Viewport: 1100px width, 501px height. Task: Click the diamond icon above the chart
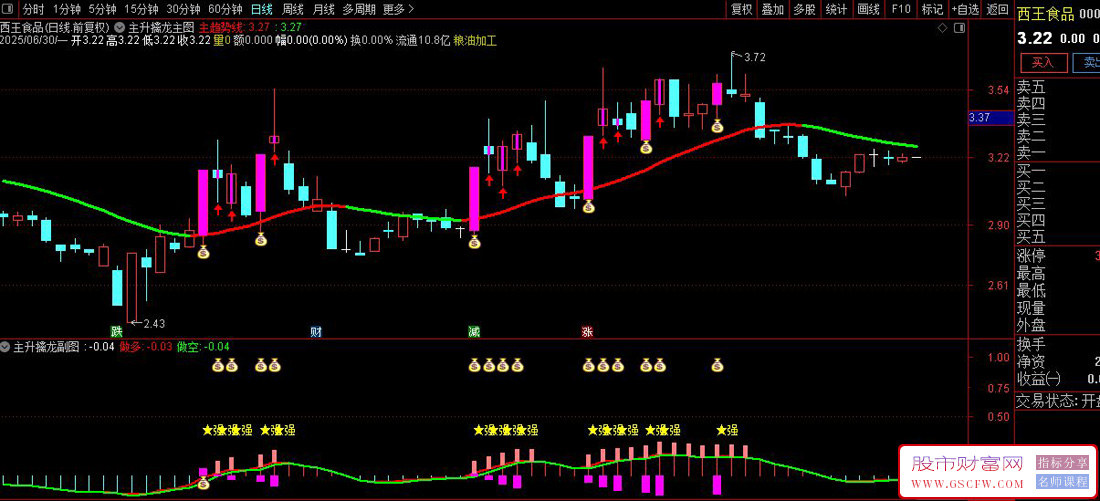coord(942,28)
